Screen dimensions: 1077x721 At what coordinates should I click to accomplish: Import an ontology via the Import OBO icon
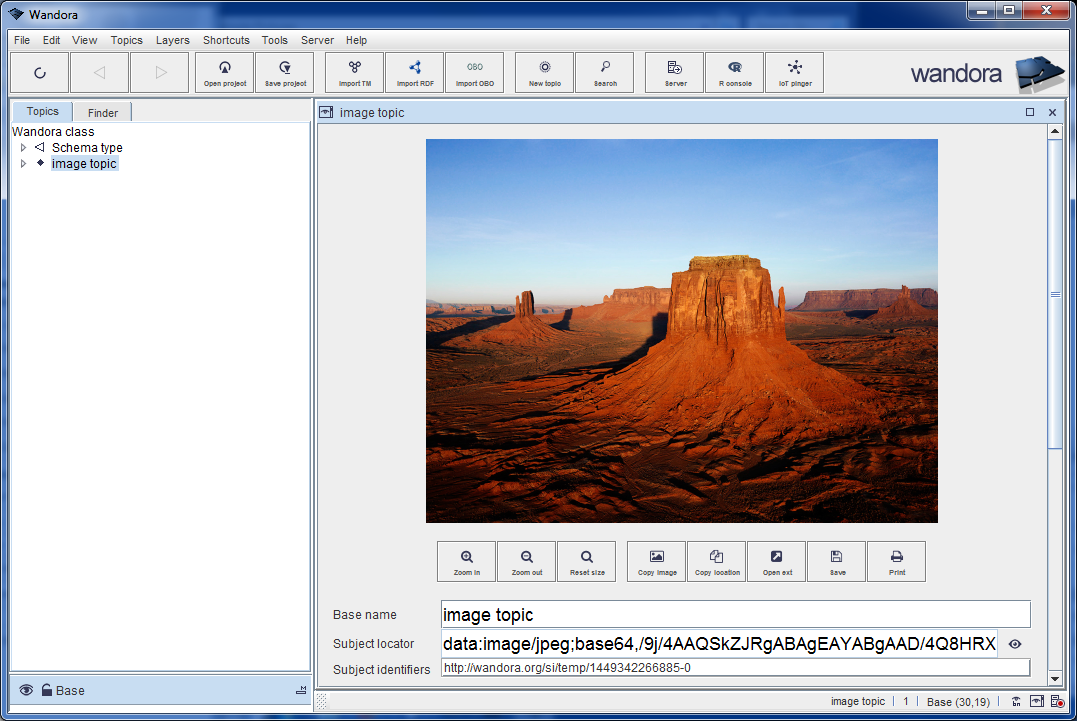(x=474, y=72)
